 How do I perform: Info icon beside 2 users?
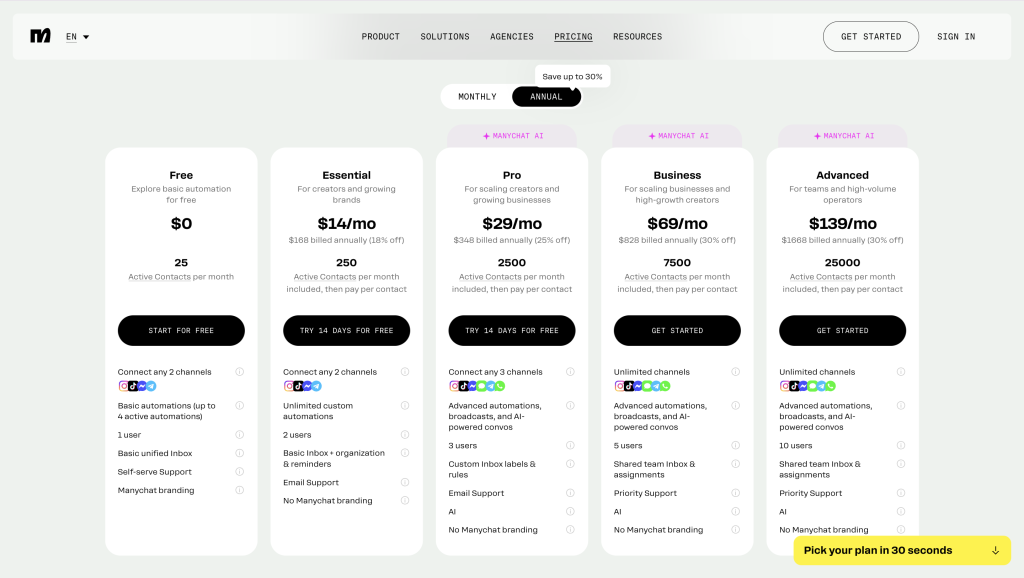point(405,434)
